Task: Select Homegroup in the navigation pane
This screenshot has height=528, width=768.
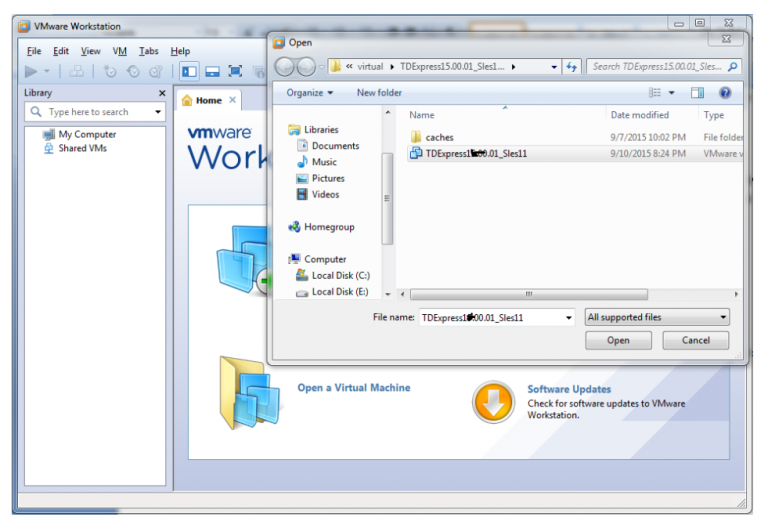Action: pyautogui.click(x=321, y=227)
